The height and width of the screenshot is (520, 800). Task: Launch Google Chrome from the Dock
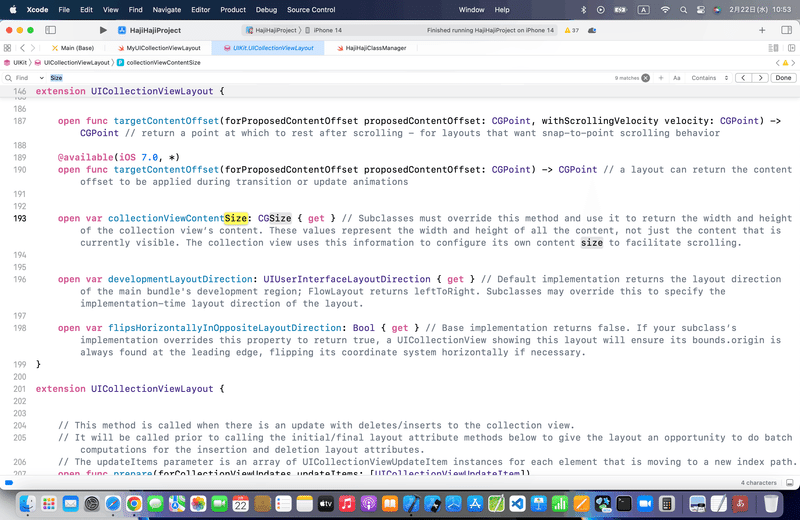tap(134, 504)
